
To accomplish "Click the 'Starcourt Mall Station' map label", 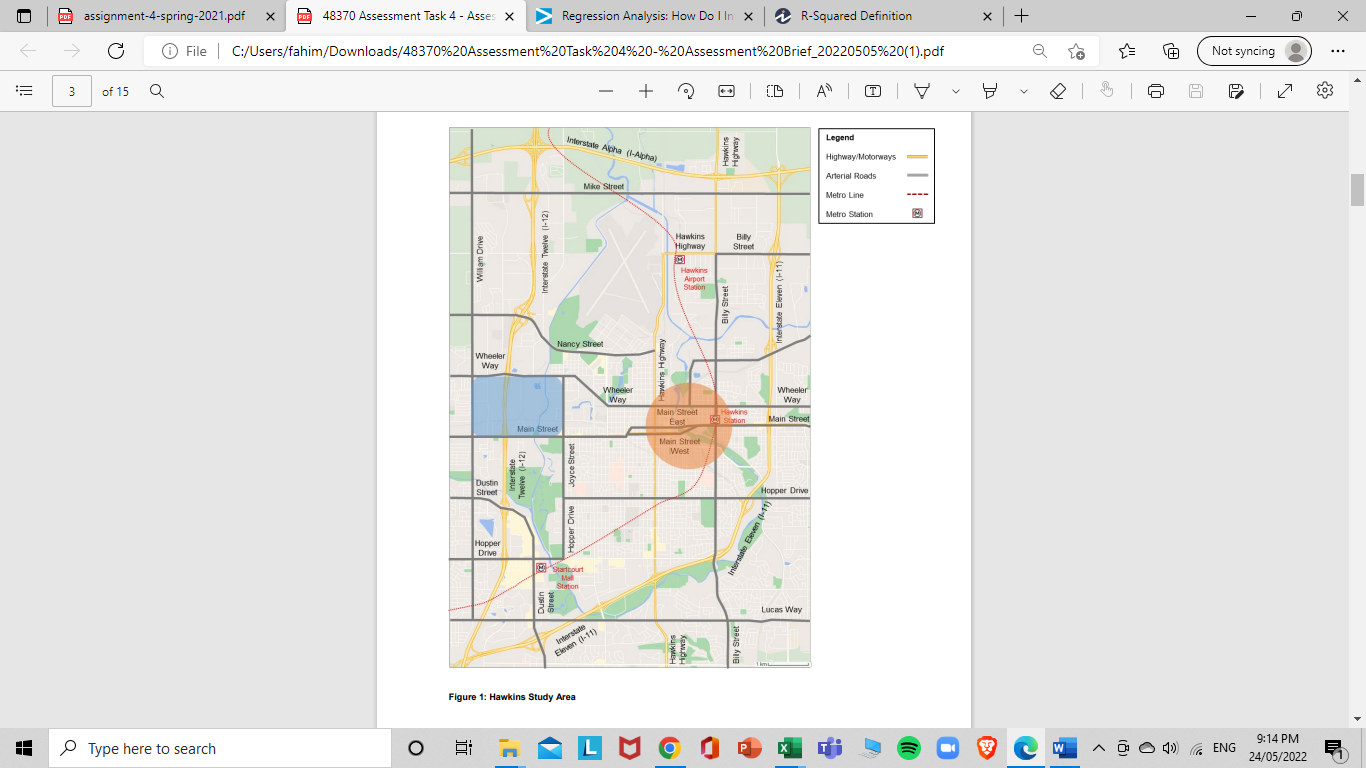I will pos(567,578).
